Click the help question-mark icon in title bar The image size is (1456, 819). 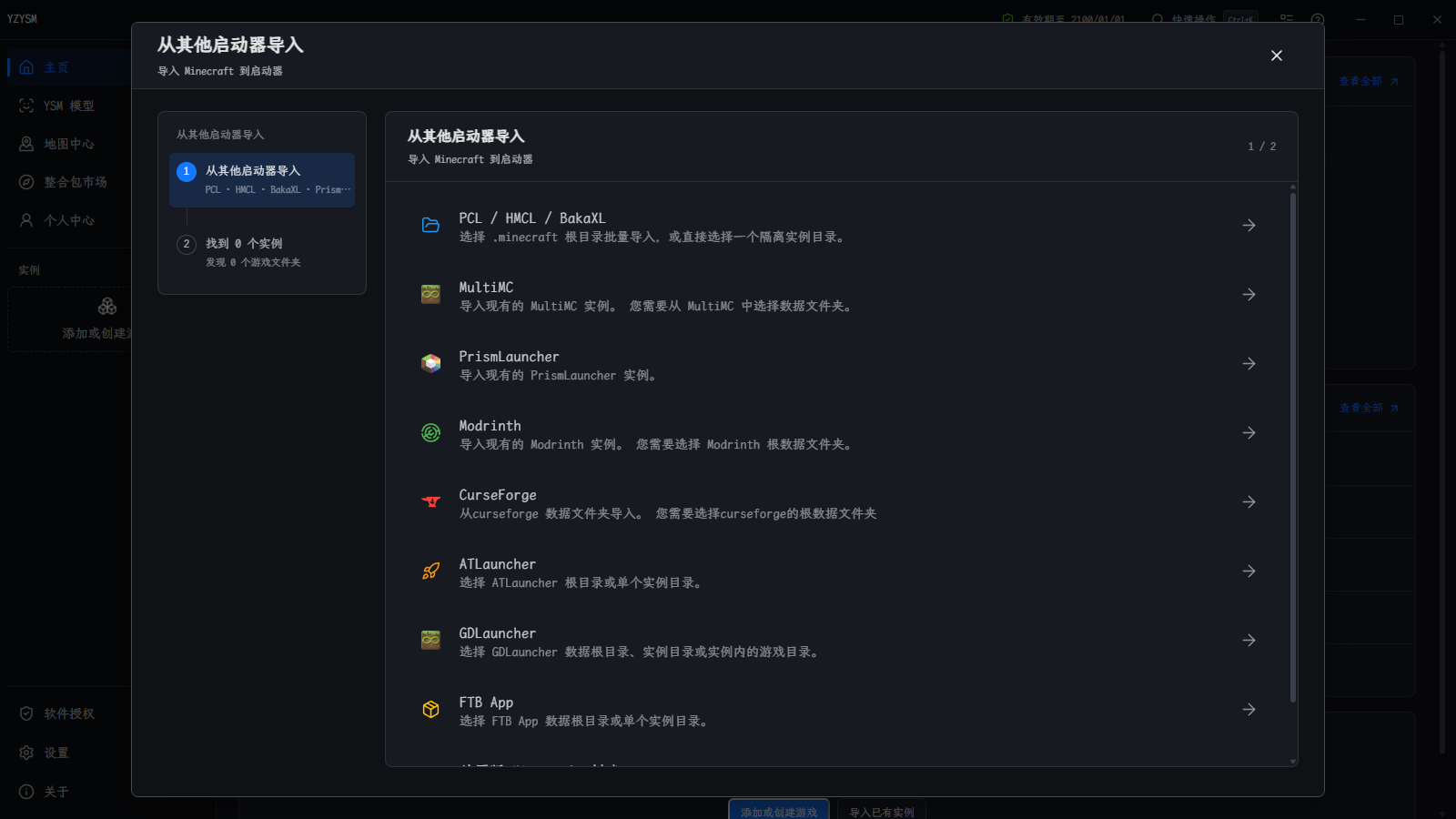tap(1318, 19)
